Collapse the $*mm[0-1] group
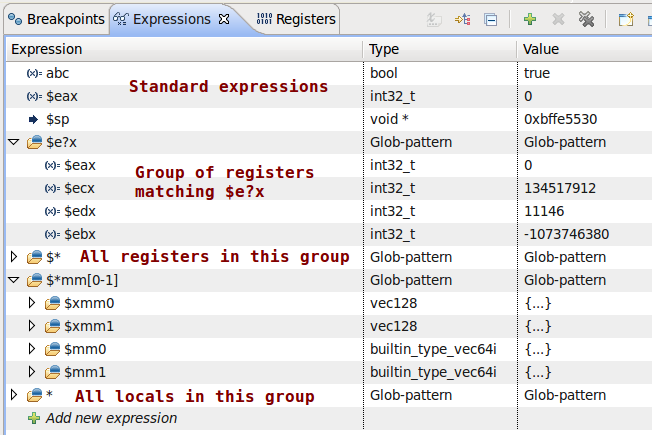This screenshot has height=435, width=652. point(13,281)
